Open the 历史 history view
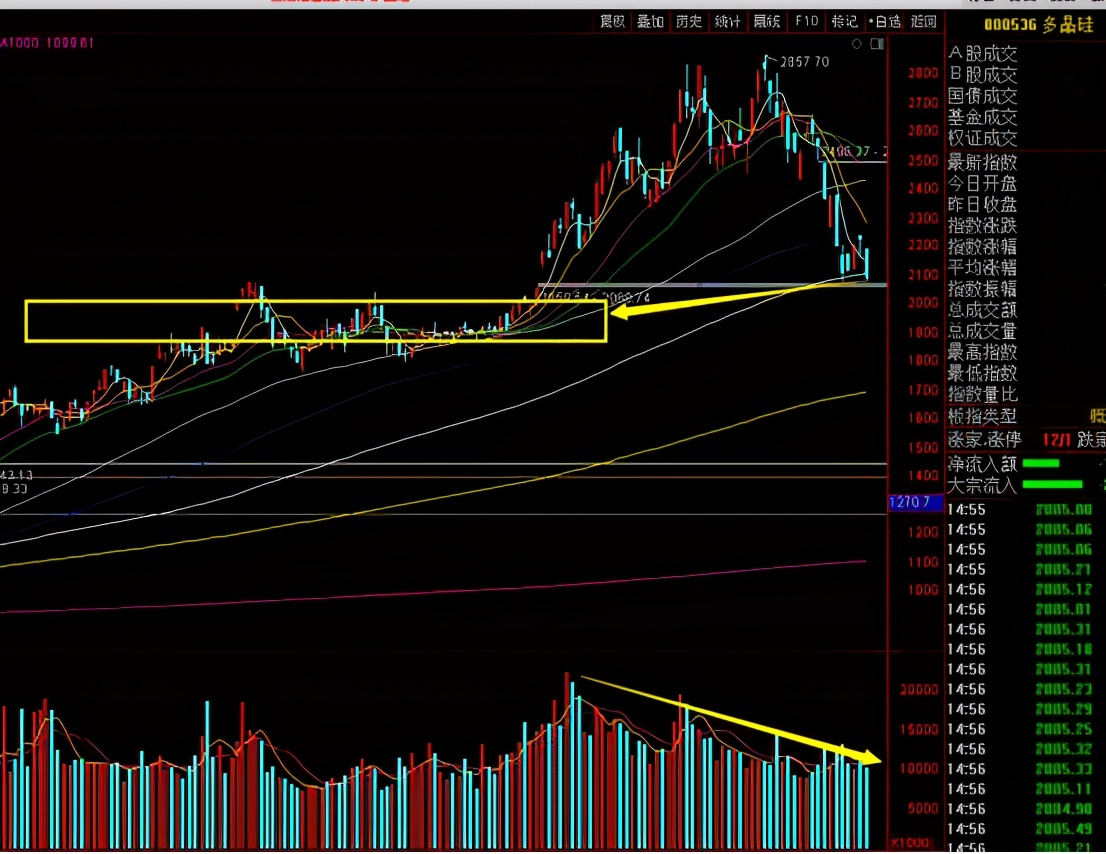The image size is (1106, 854). [x=689, y=21]
